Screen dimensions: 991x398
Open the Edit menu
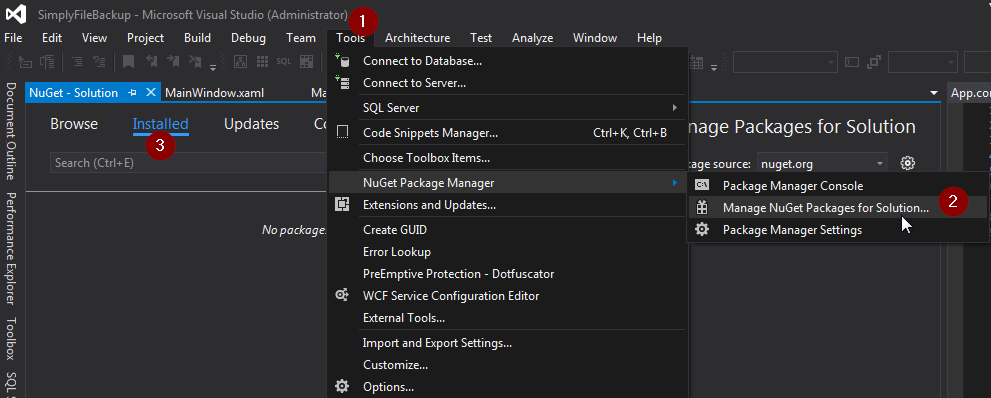pos(52,38)
